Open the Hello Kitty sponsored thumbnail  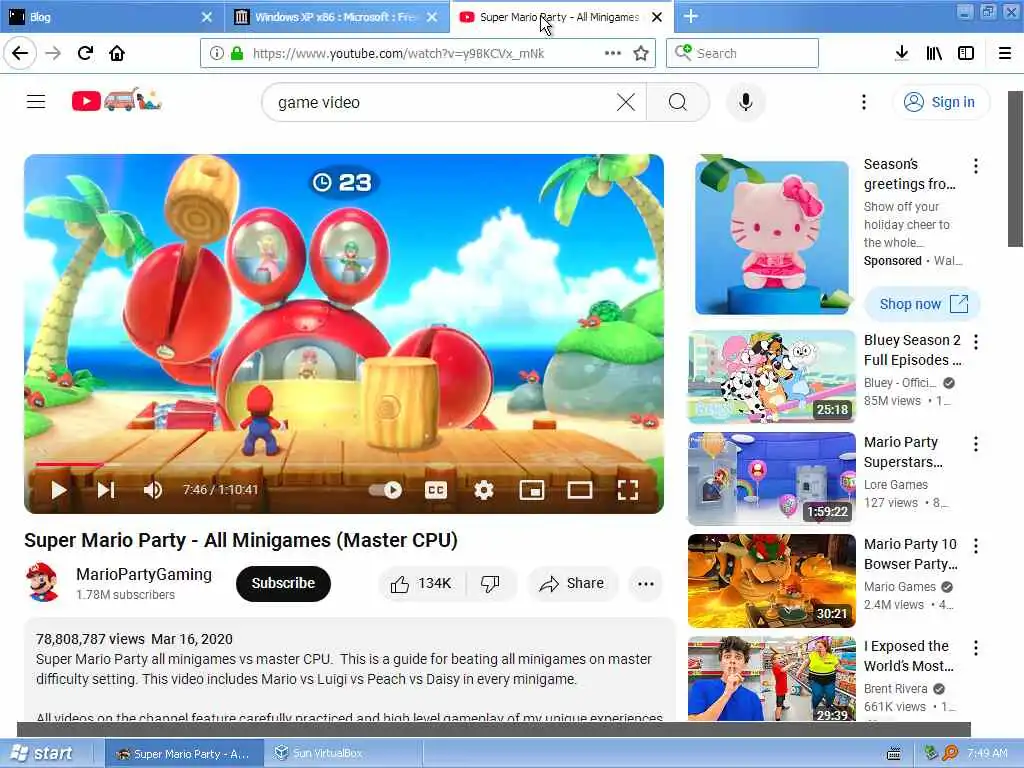(771, 237)
